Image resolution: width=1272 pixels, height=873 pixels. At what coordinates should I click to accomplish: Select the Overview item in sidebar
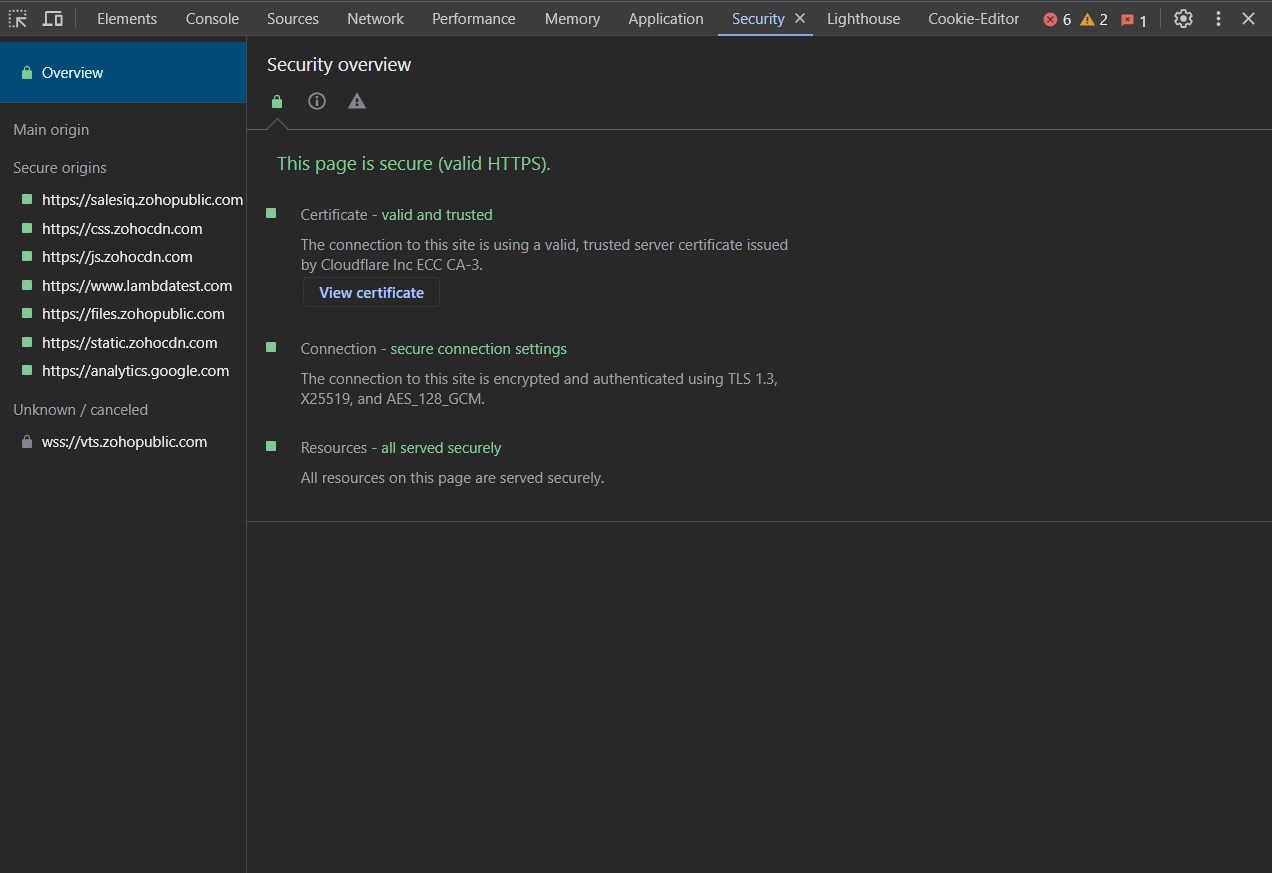[x=72, y=73]
